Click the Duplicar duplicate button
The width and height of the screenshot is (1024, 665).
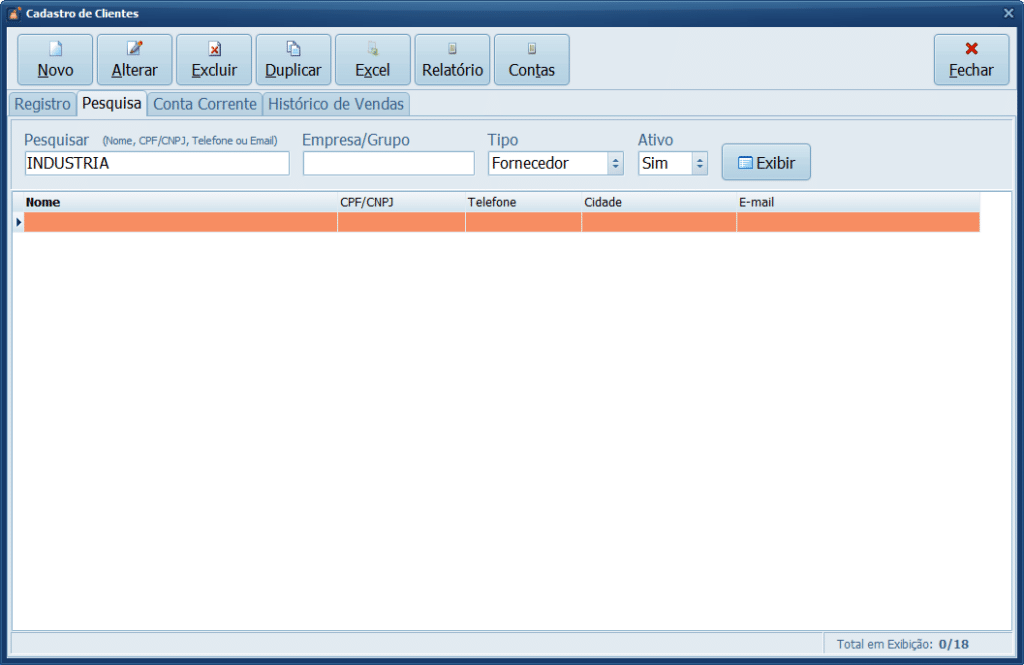coord(293,60)
